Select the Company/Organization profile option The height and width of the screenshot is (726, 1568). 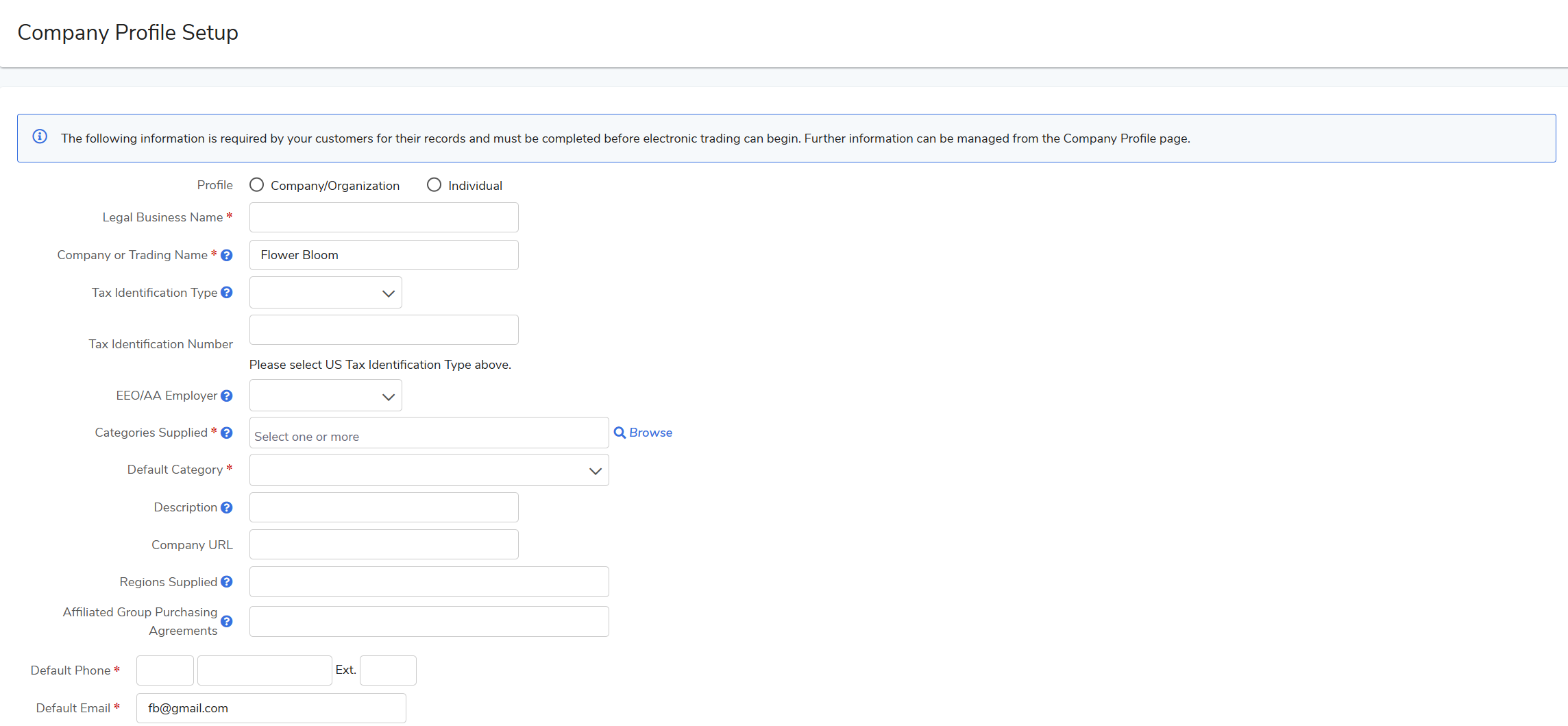tap(257, 185)
